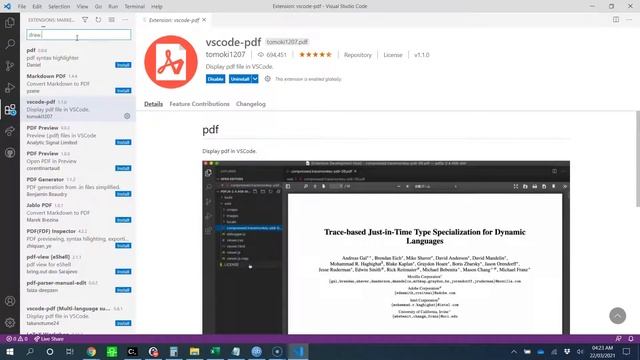Open Windows Start menu

[10, 351]
